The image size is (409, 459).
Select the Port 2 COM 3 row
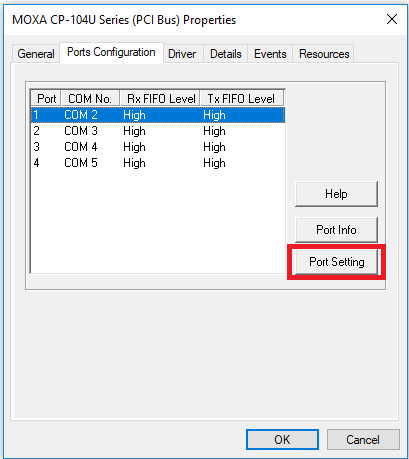click(158, 131)
